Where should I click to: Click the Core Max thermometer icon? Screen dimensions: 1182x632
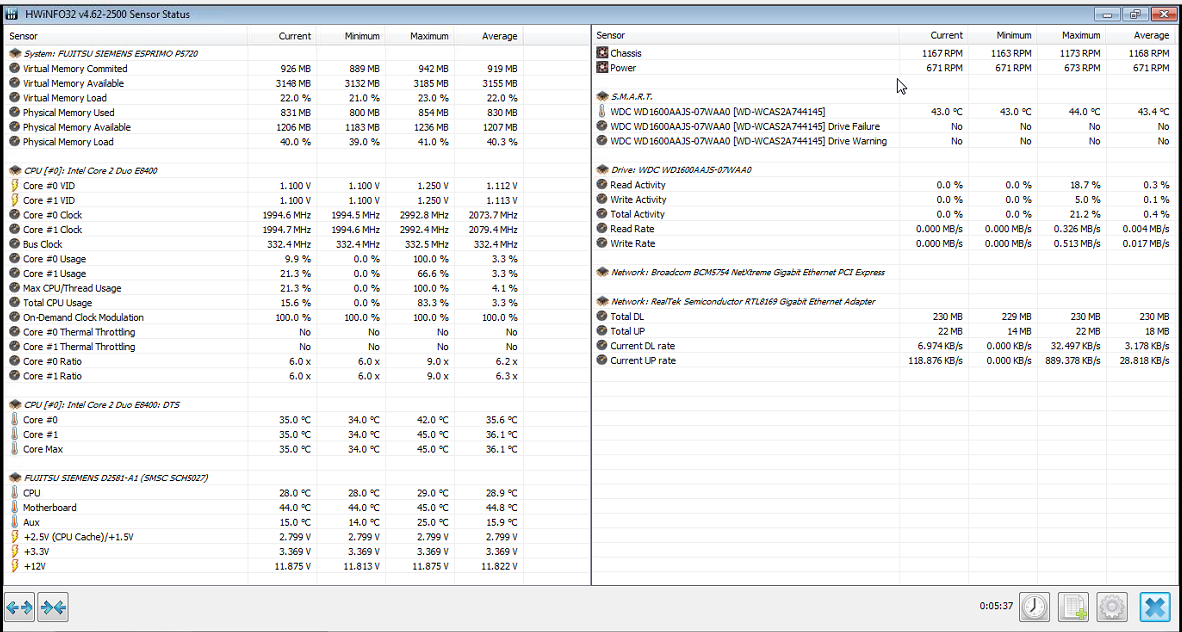(14, 449)
